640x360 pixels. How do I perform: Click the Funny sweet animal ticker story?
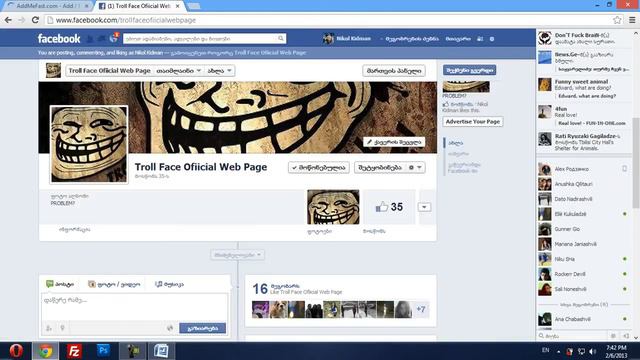[x=584, y=89]
